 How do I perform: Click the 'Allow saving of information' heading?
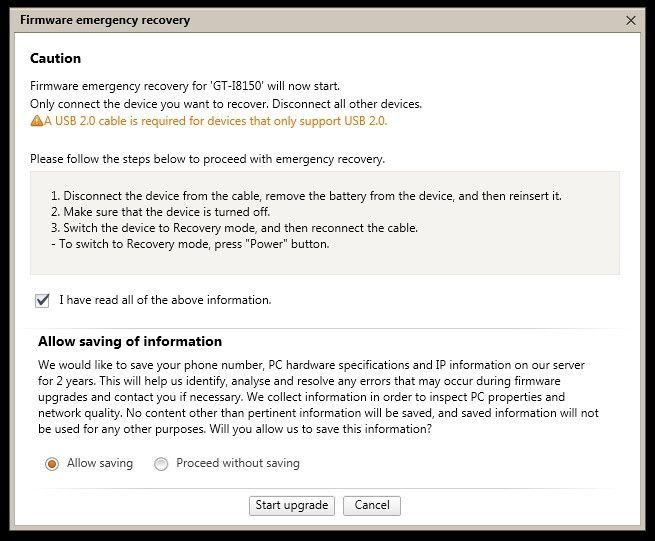tap(130, 341)
